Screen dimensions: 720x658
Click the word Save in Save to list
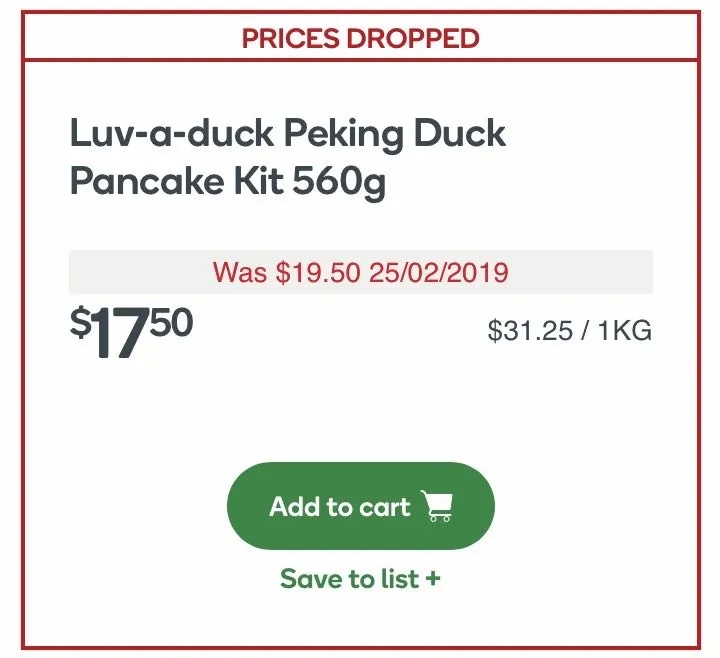pos(310,579)
